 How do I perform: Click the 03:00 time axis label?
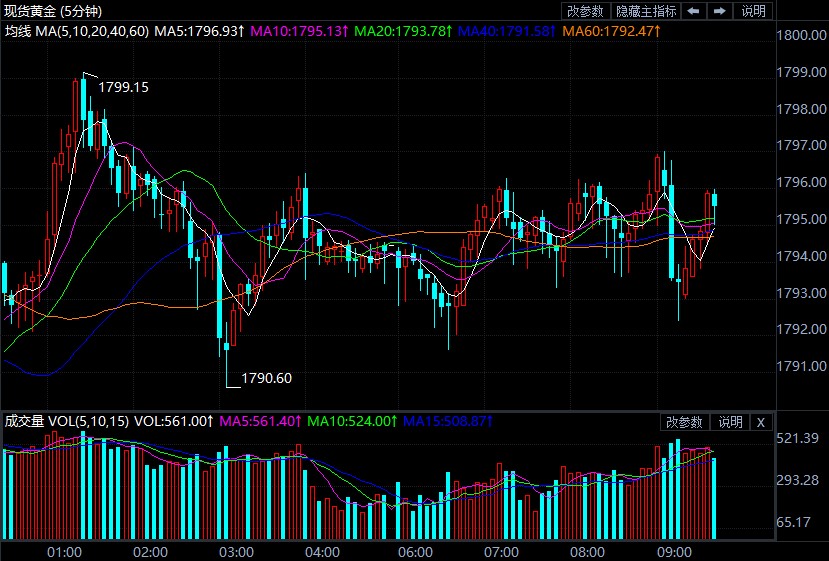pyautogui.click(x=236, y=553)
